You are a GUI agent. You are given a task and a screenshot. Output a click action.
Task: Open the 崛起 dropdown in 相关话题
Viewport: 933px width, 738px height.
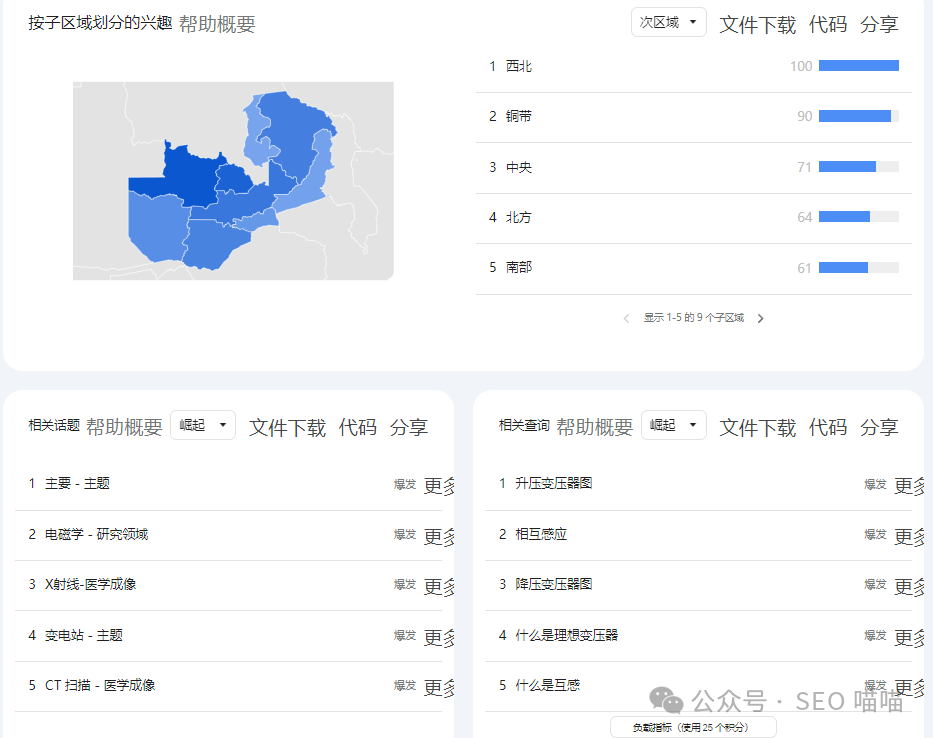[x=203, y=426]
